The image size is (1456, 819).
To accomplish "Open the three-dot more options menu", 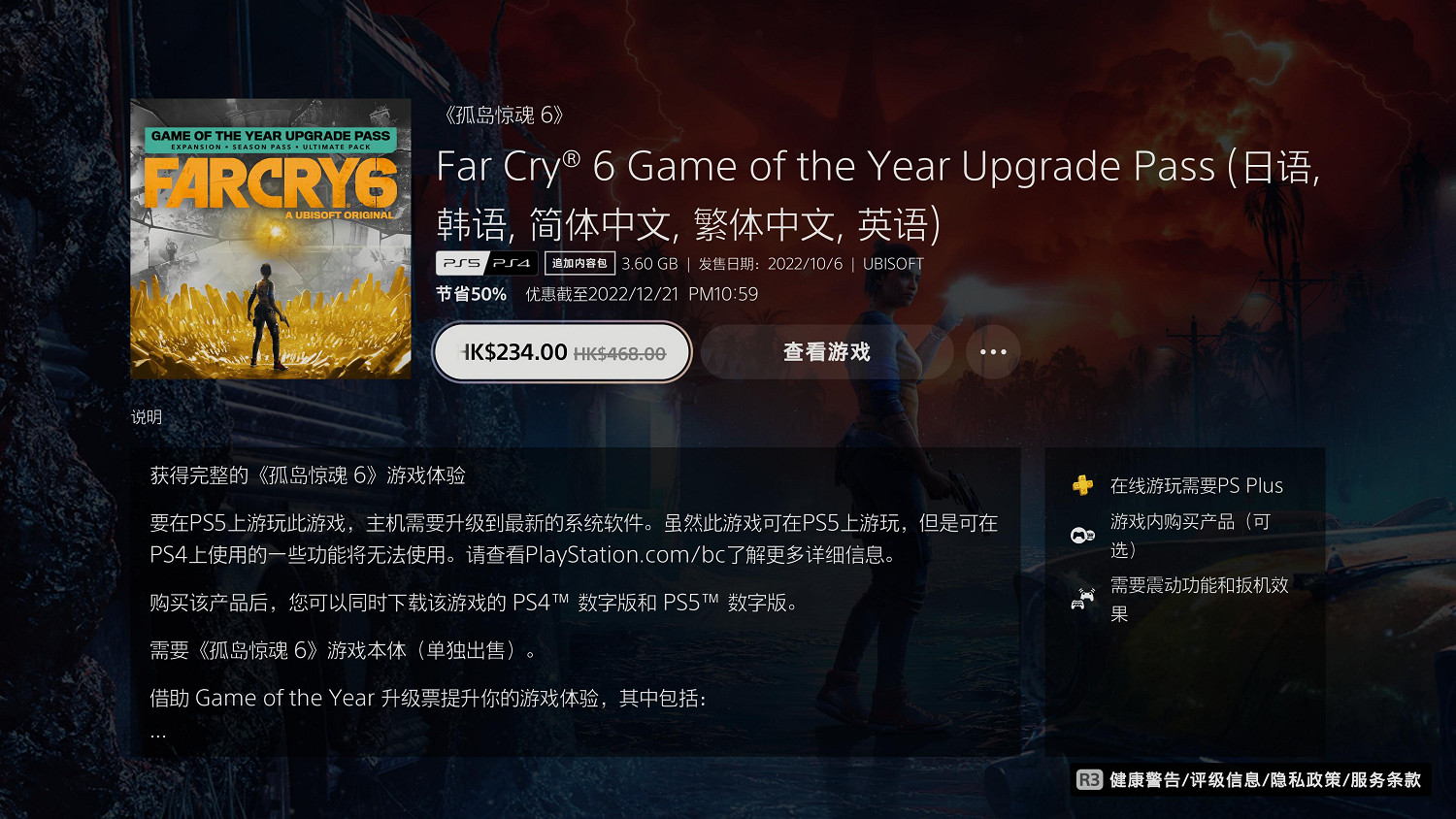I will click(993, 352).
